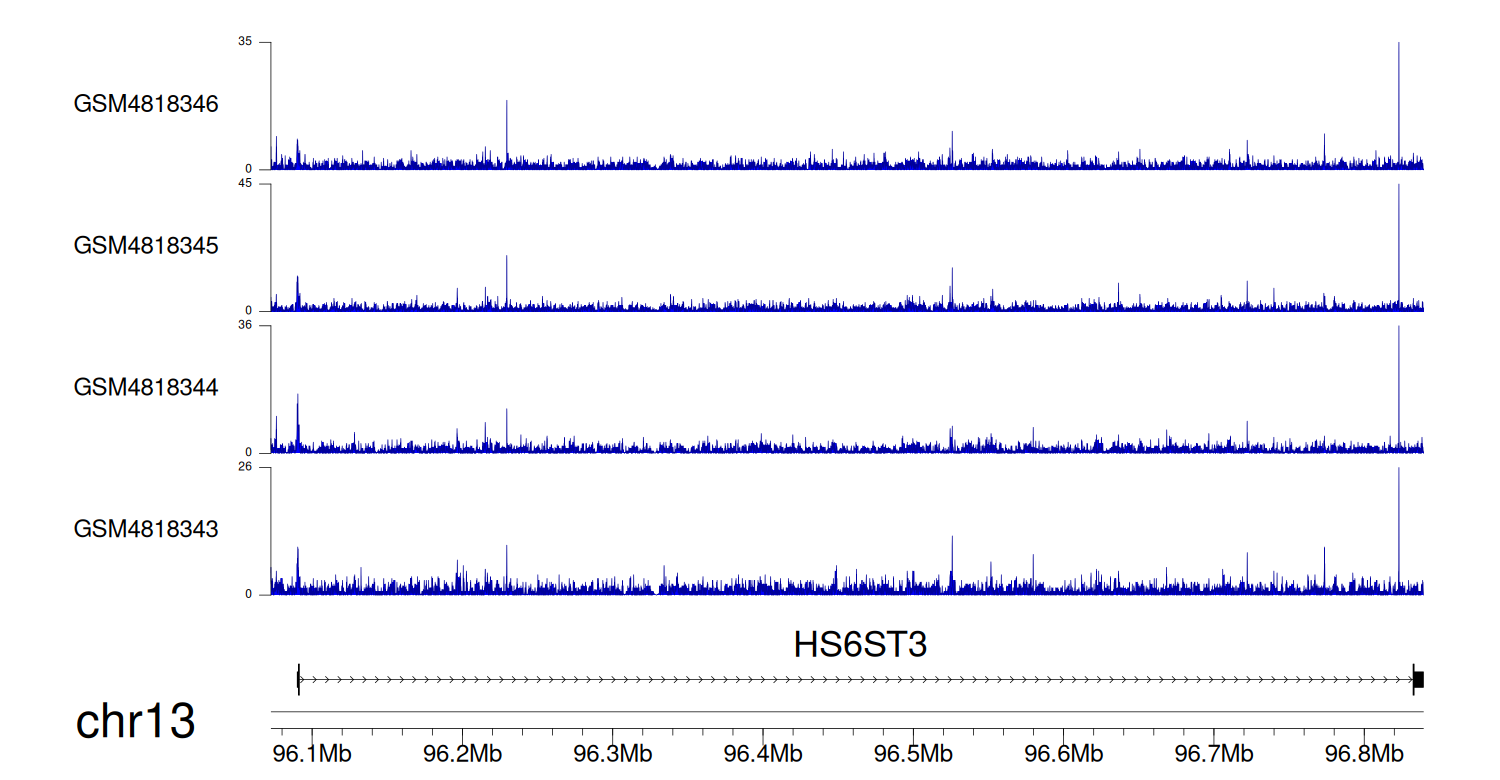
Task: Select the GSM4818343 track name
Action: click(146, 529)
